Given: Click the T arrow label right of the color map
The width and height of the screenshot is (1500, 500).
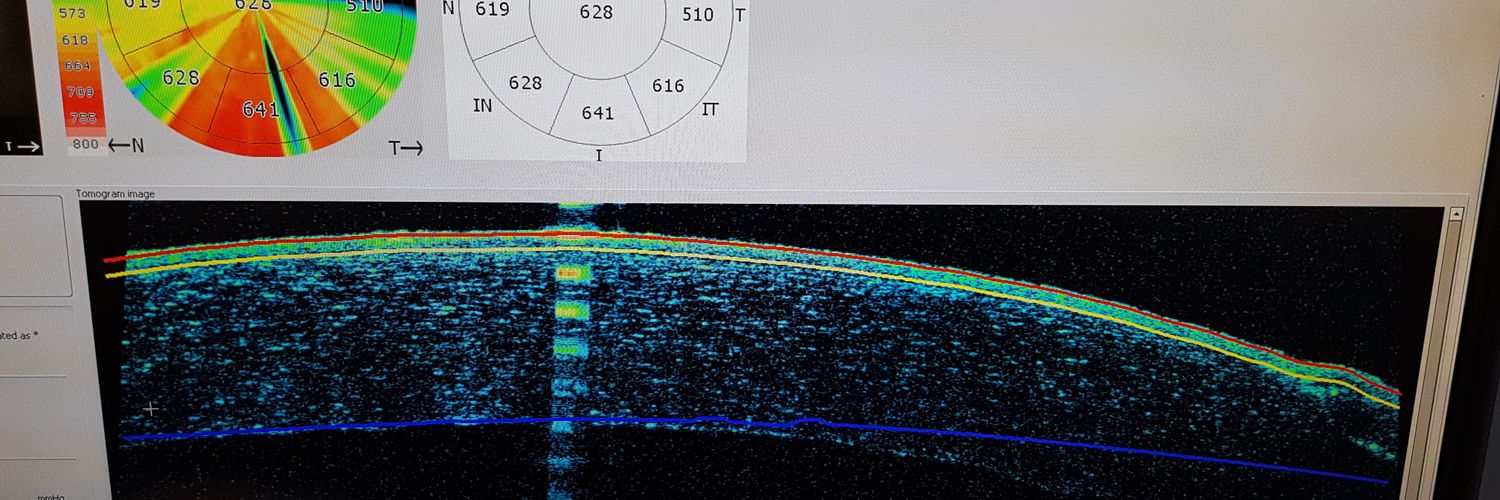Looking at the screenshot, I should point(406,149).
